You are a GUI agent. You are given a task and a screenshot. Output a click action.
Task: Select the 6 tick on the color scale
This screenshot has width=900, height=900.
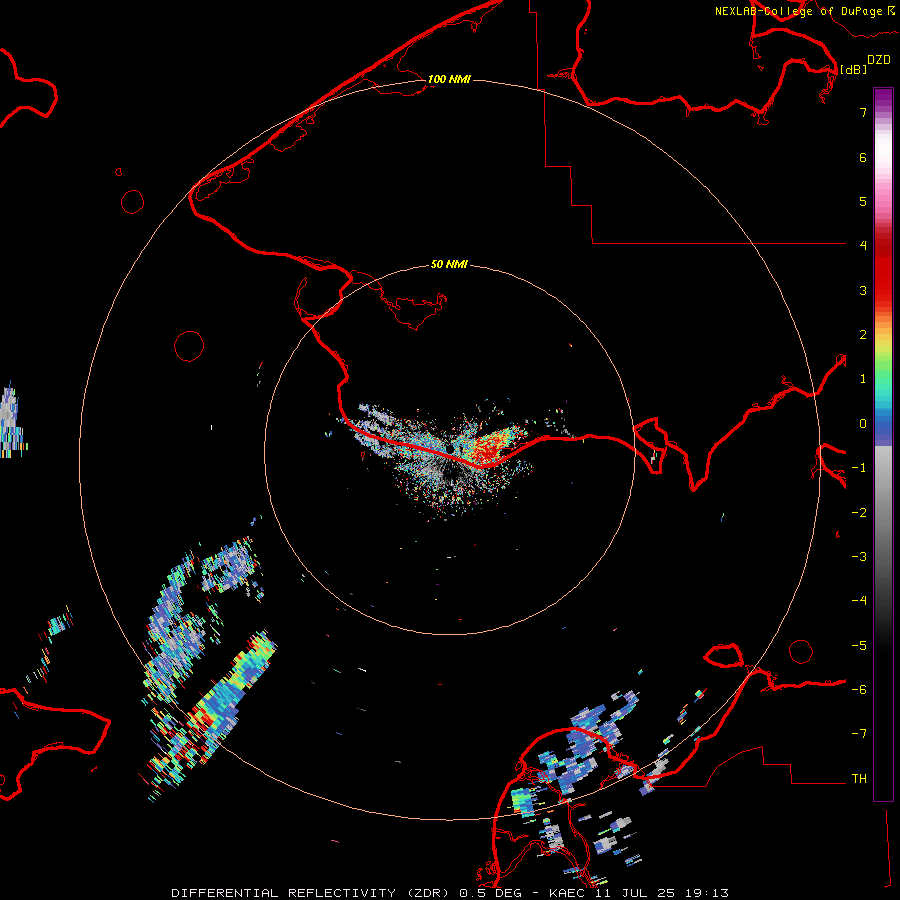[x=863, y=157]
